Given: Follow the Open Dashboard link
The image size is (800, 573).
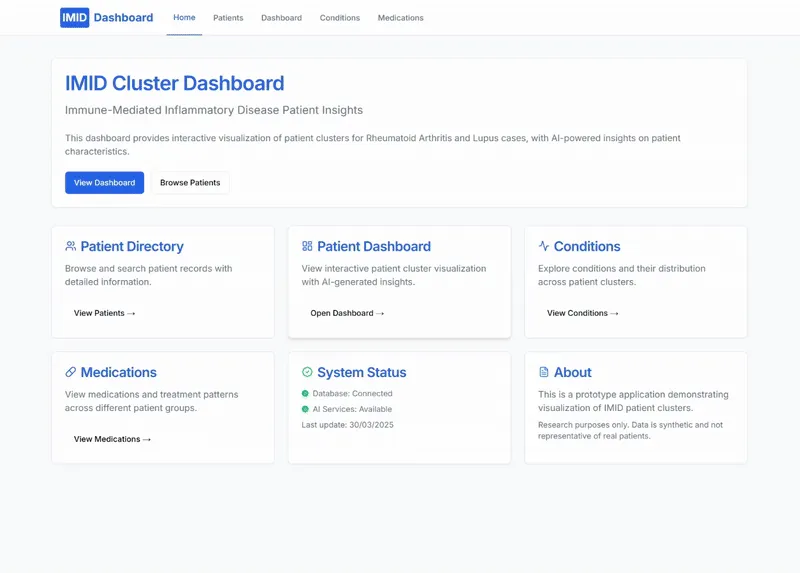Looking at the screenshot, I should click(x=347, y=313).
